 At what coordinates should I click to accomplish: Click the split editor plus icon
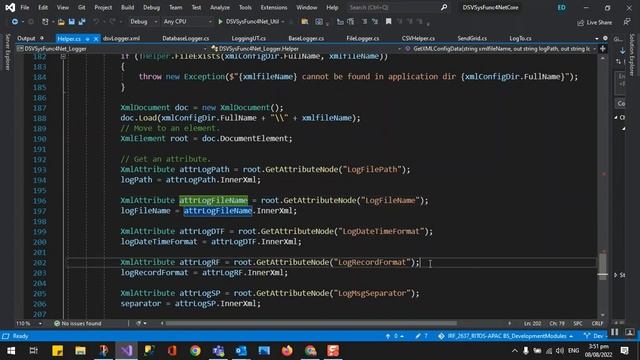pos(603,49)
